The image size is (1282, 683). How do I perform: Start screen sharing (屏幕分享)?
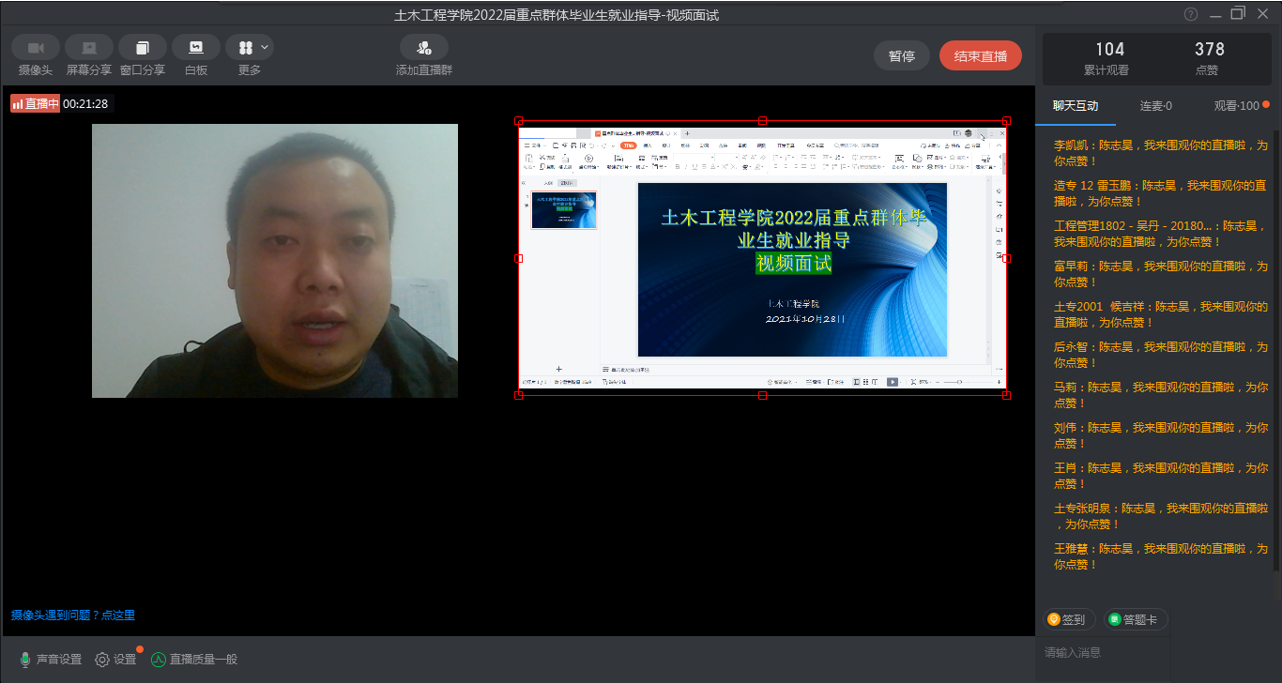[x=89, y=48]
